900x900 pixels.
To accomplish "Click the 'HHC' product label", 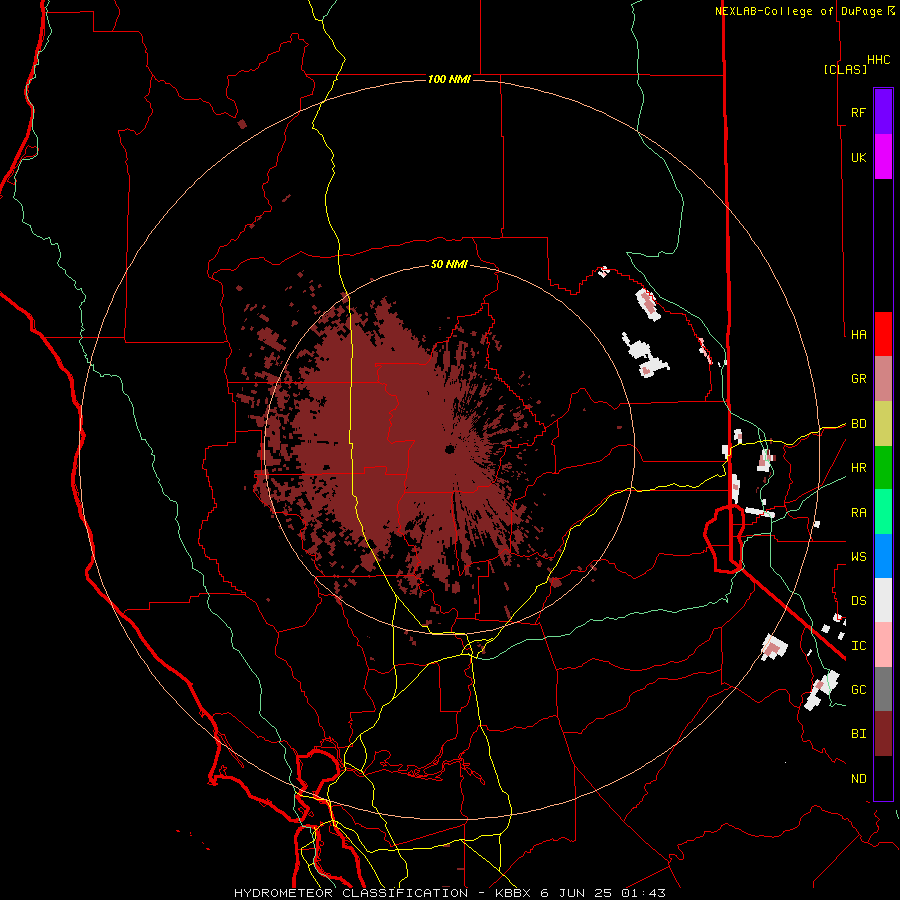I will coord(879,60).
